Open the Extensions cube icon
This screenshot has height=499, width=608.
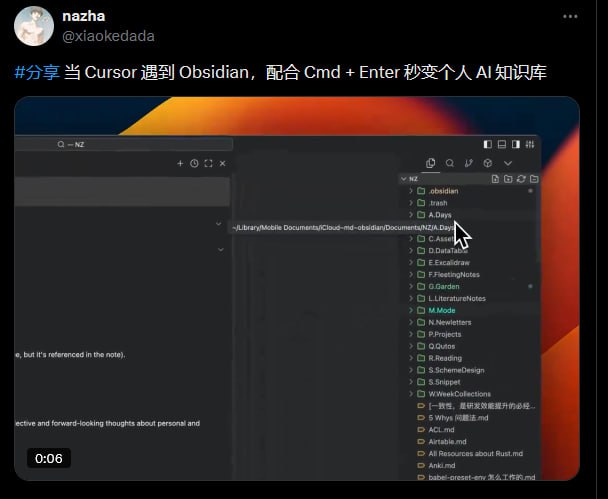pyautogui.click(x=488, y=163)
